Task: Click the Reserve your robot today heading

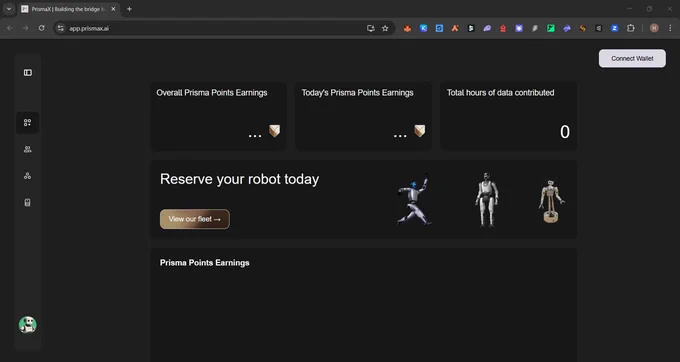Action: pyautogui.click(x=239, y=179)
